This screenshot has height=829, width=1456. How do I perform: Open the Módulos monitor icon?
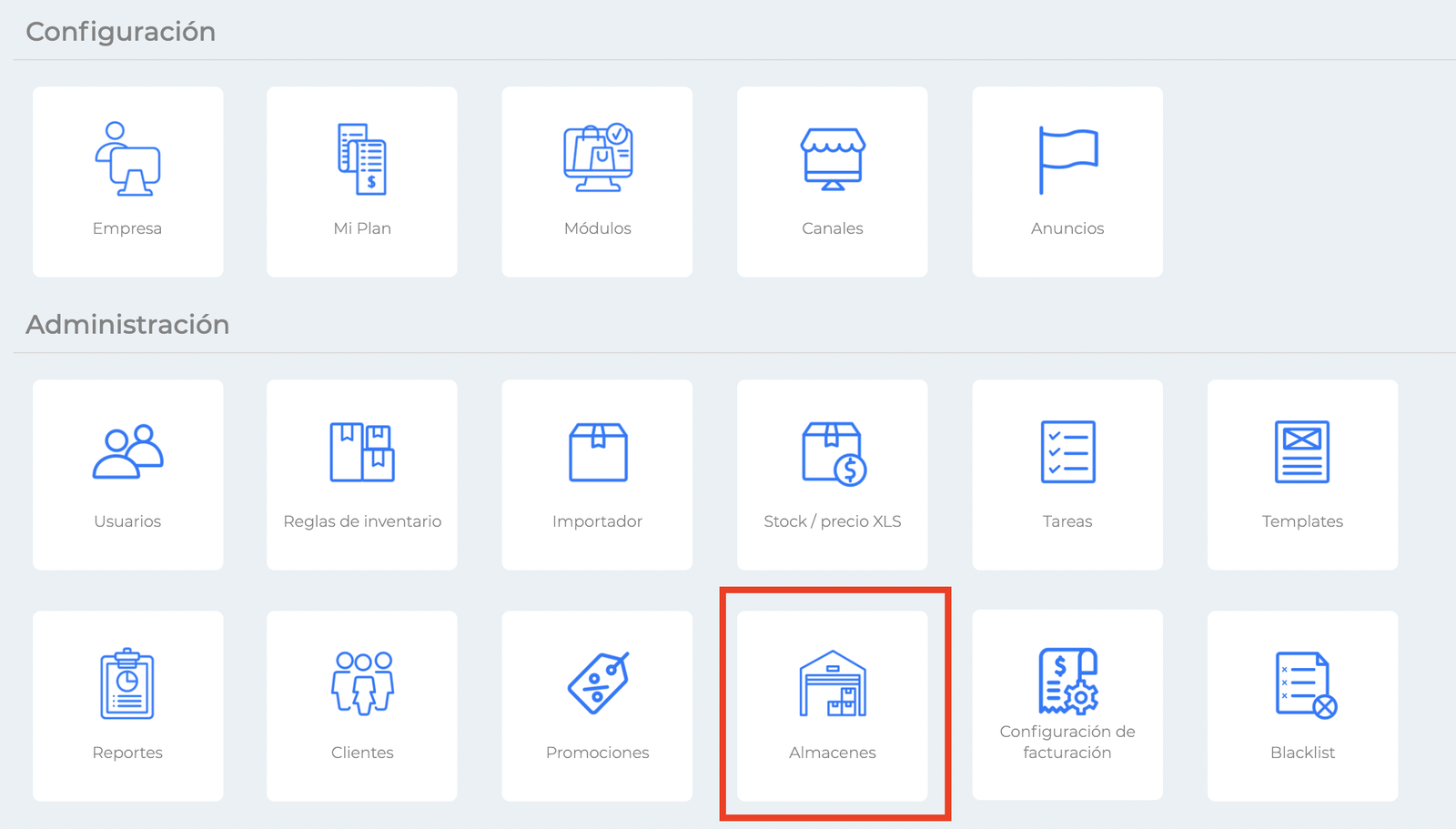(x=598, y=157)
